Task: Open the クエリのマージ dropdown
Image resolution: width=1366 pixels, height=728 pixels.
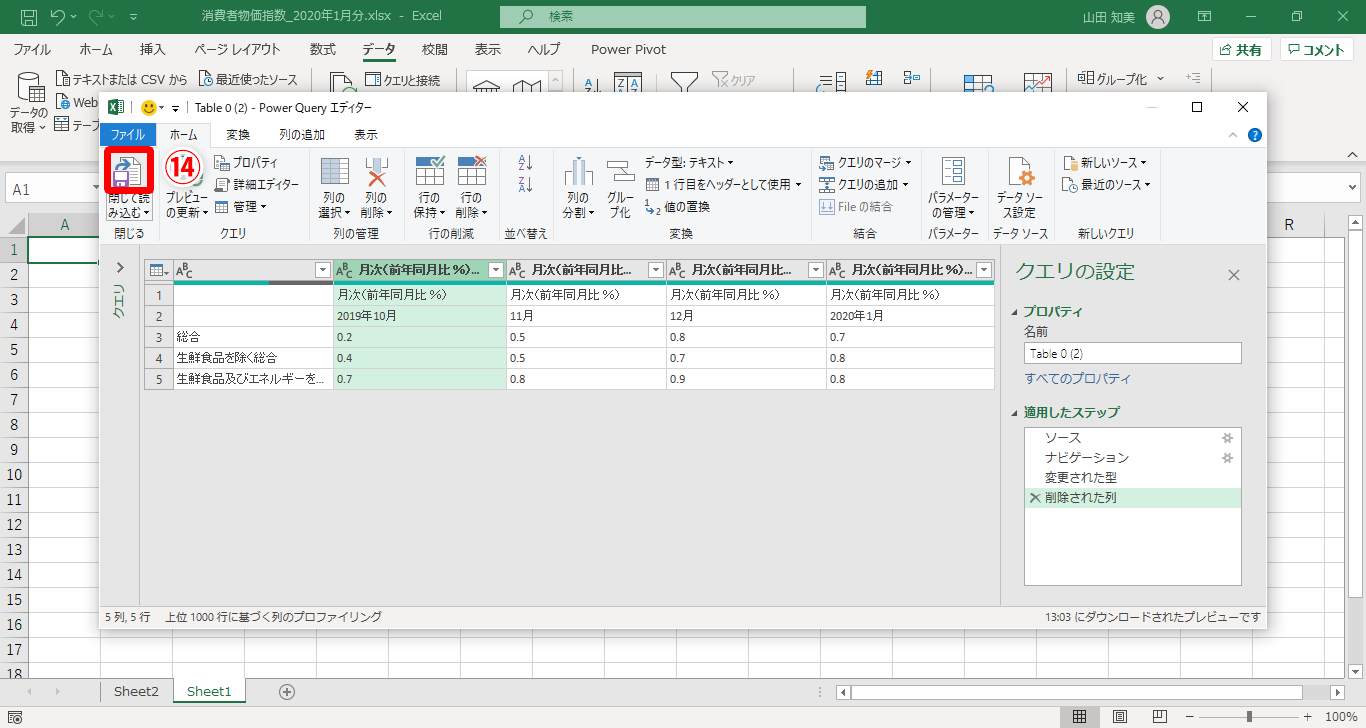Action: tap(864, 162)
